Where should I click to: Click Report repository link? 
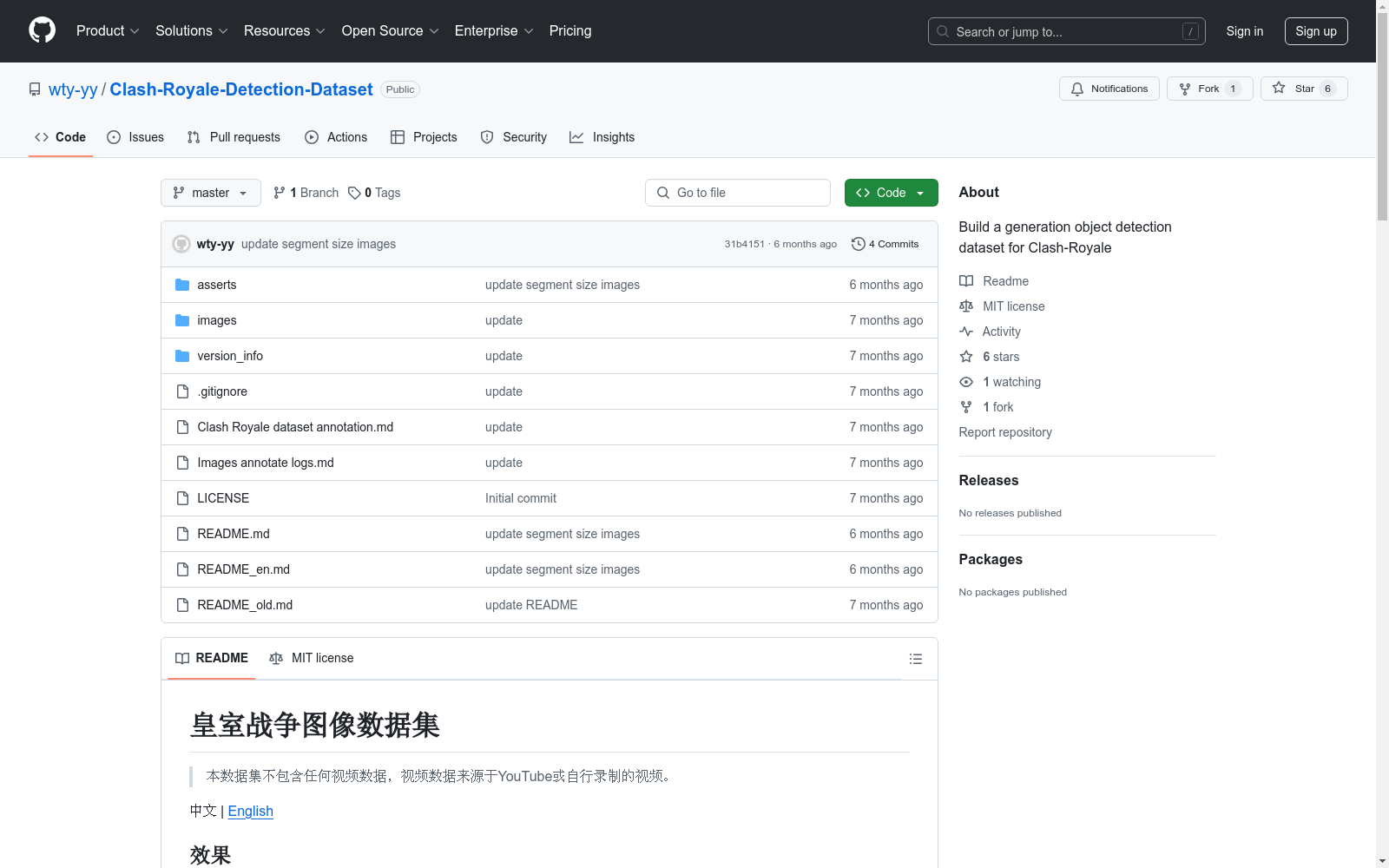1005,432
